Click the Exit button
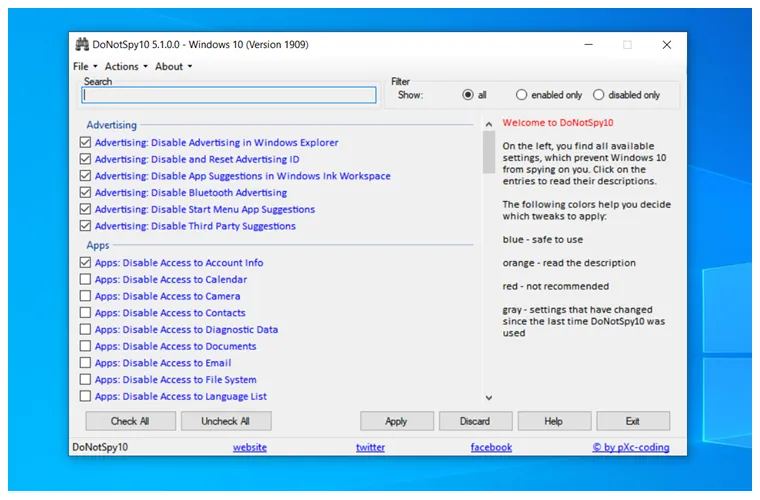The width and height of the screenshot is (760, 500). tap(633, 421)
